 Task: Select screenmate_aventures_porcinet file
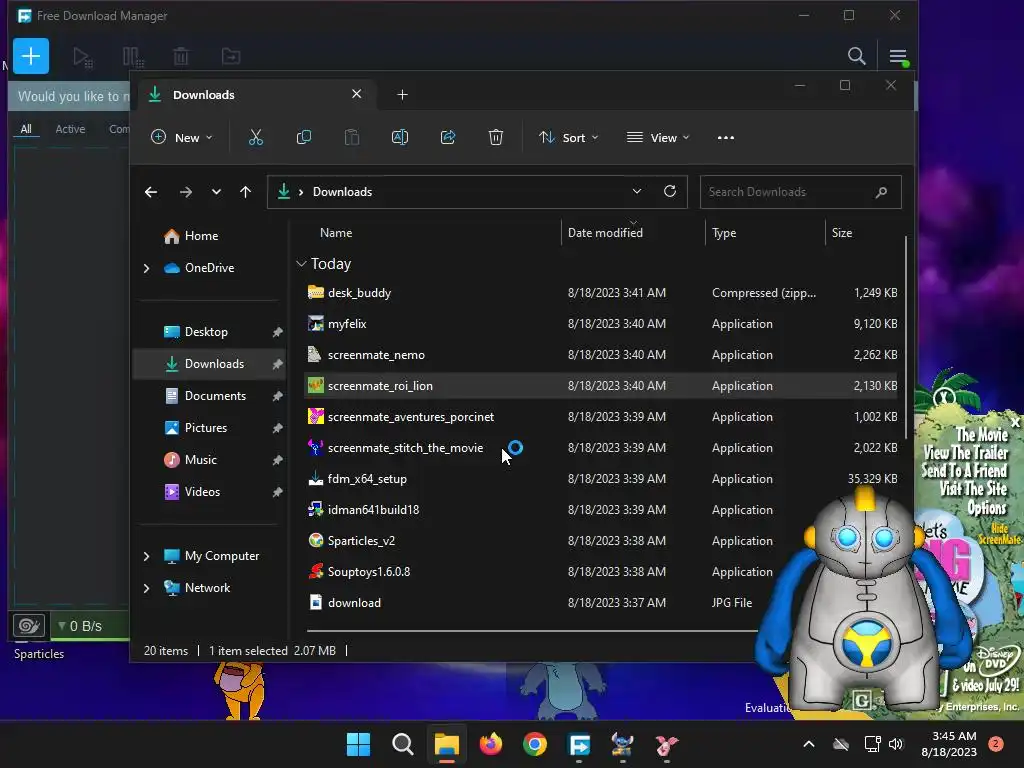[601, 417]
